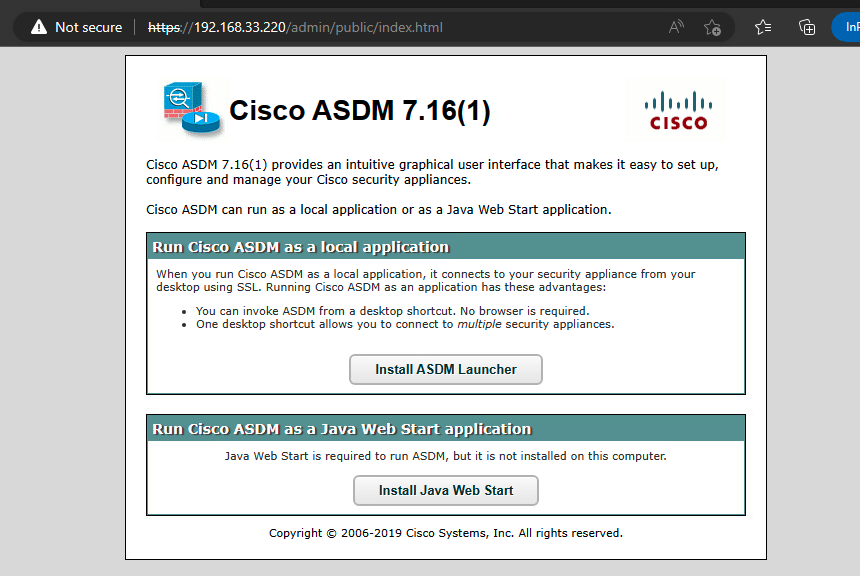Click the Run Cisco ASDM as a local application header

[446, 247]
